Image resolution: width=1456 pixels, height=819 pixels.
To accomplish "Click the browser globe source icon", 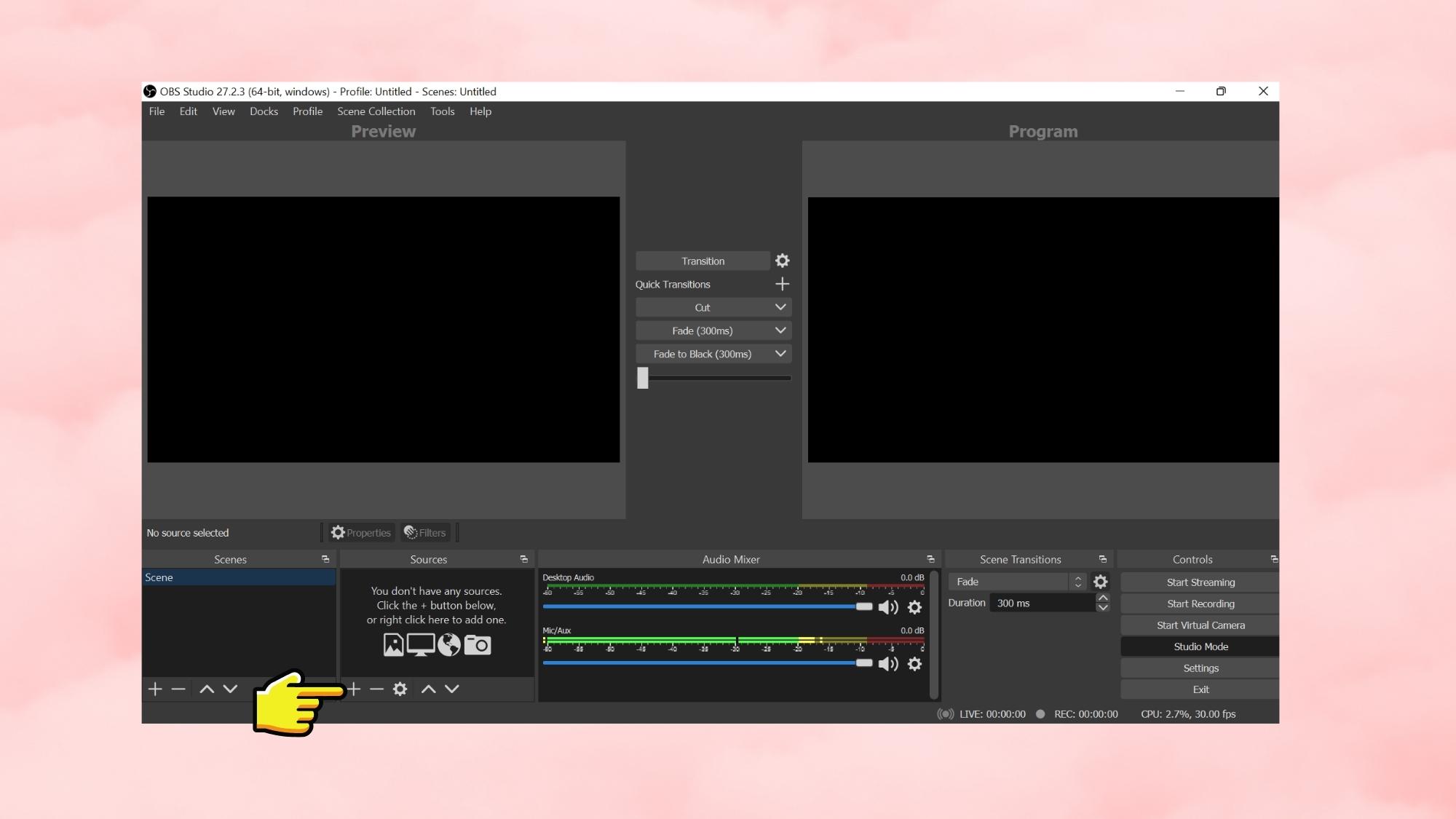I will point(449,645).
